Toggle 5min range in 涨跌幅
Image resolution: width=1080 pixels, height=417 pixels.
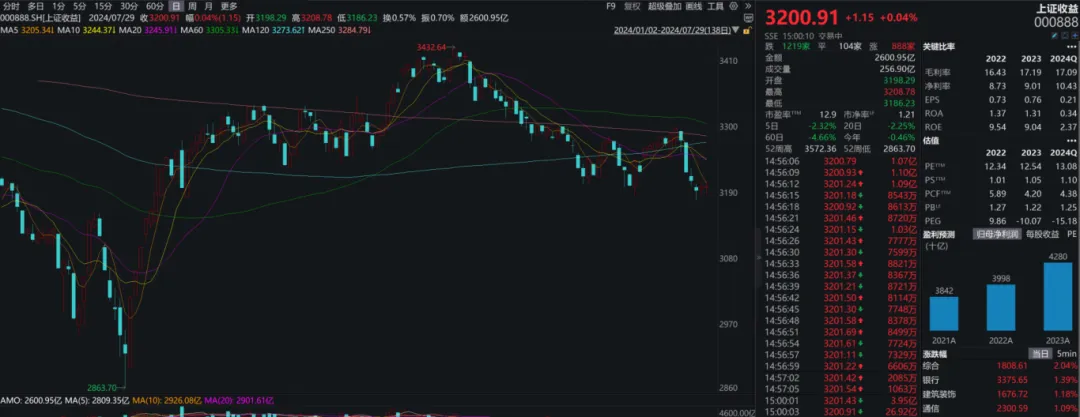point(1066,353)
